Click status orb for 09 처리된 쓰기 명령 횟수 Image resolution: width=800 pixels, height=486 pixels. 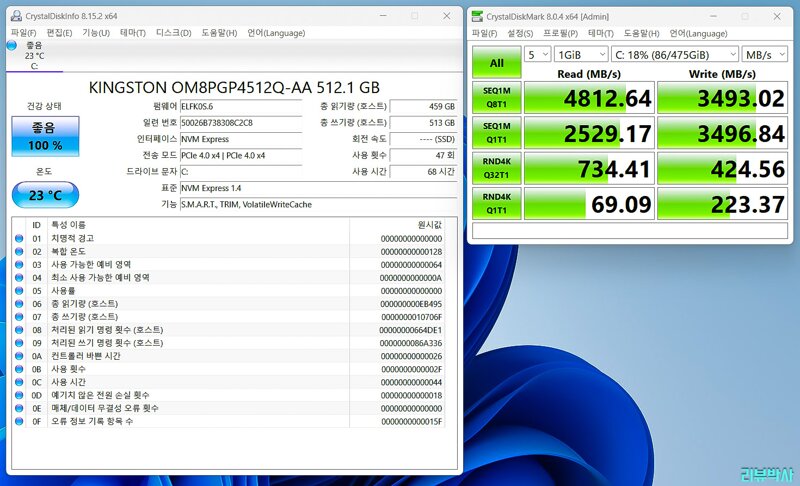coord(19,343)
